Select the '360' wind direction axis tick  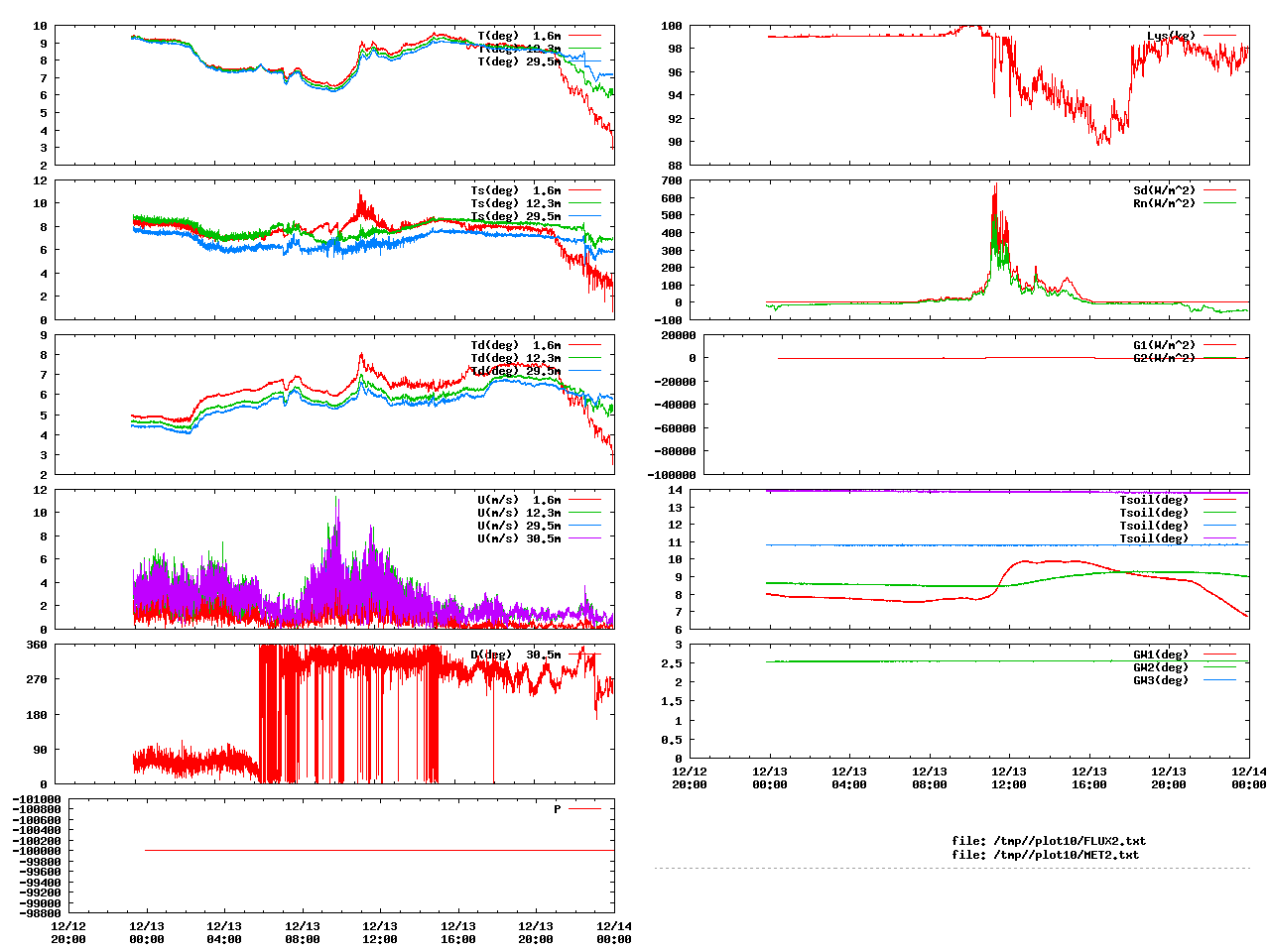coord(37,645)
